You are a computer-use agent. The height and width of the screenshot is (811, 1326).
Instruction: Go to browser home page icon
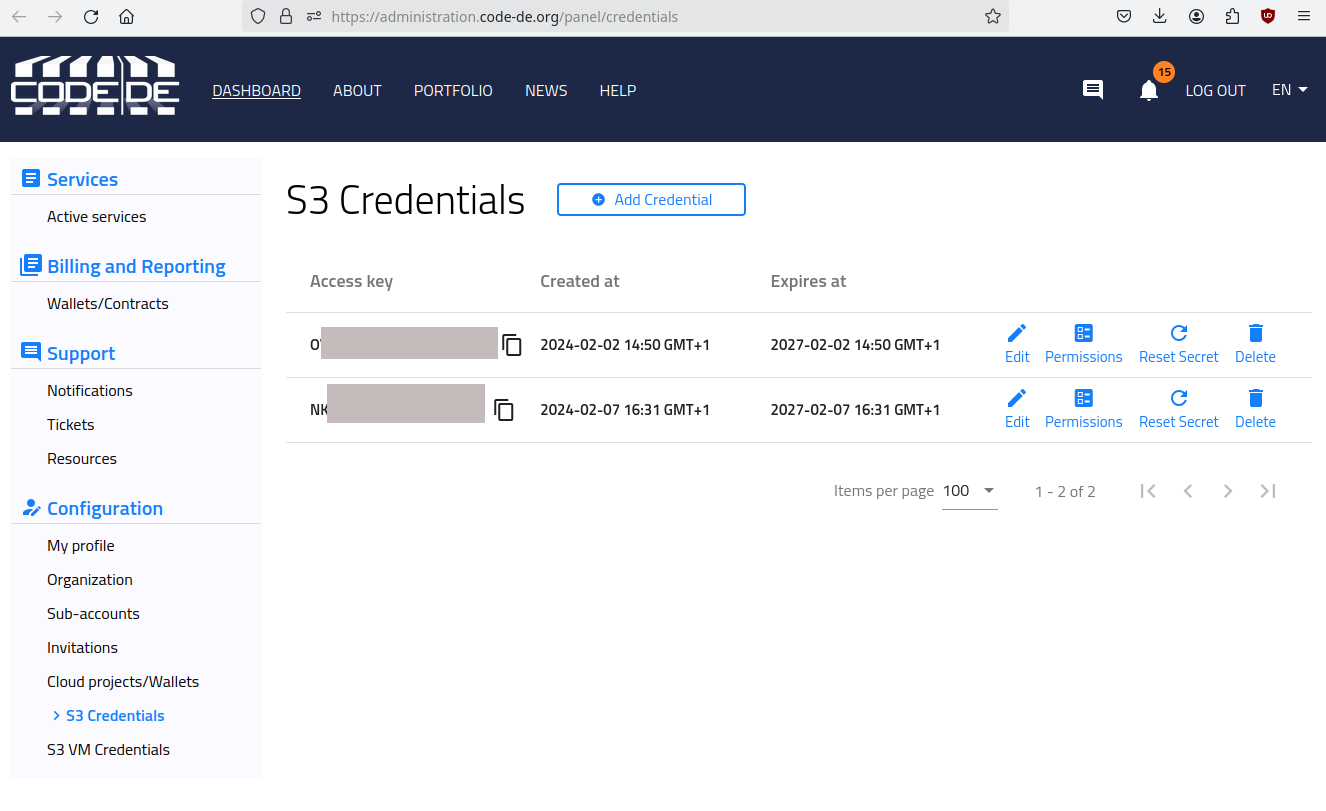(126, 16)
